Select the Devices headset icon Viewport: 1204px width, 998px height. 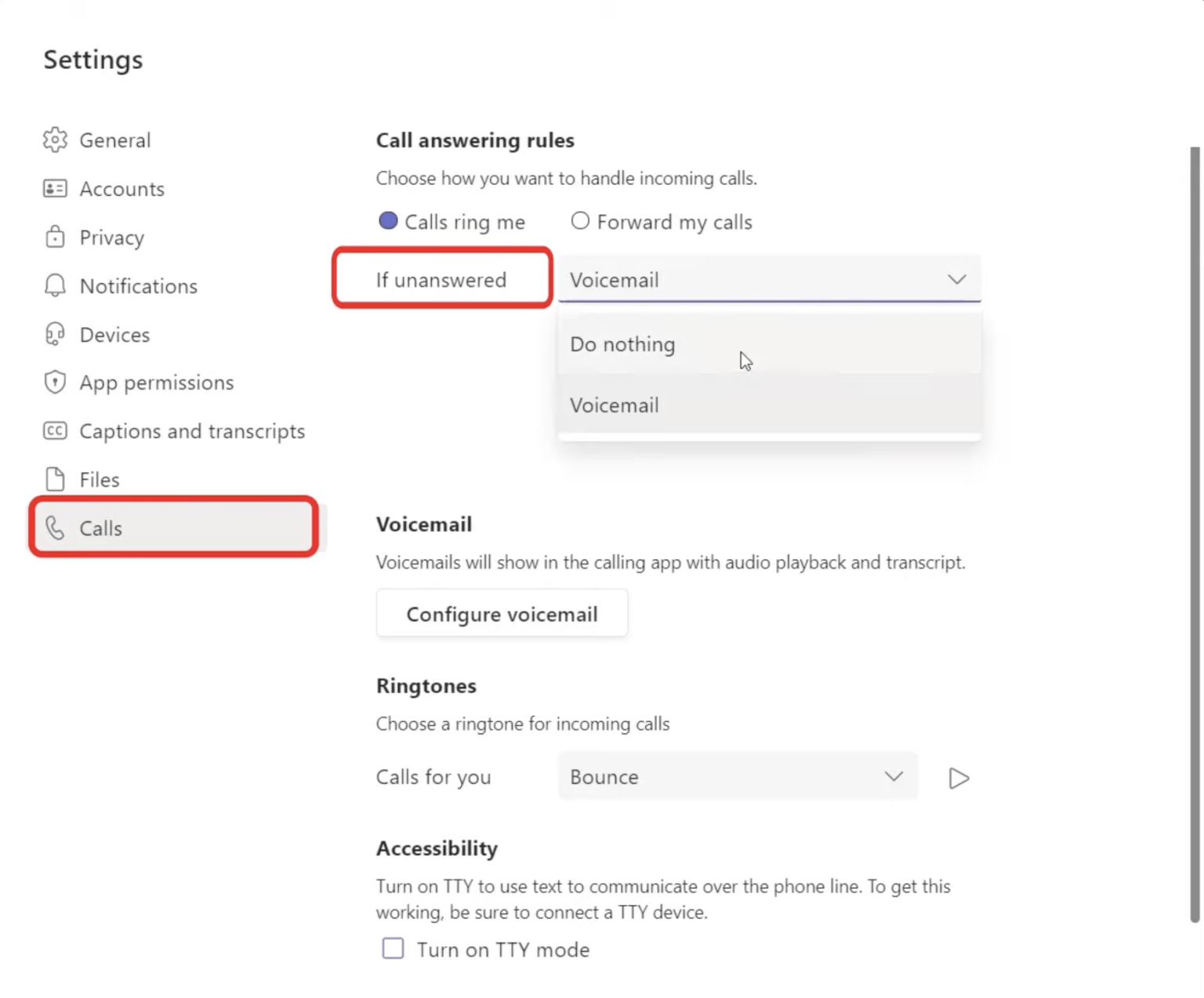(x=55, y=334)
